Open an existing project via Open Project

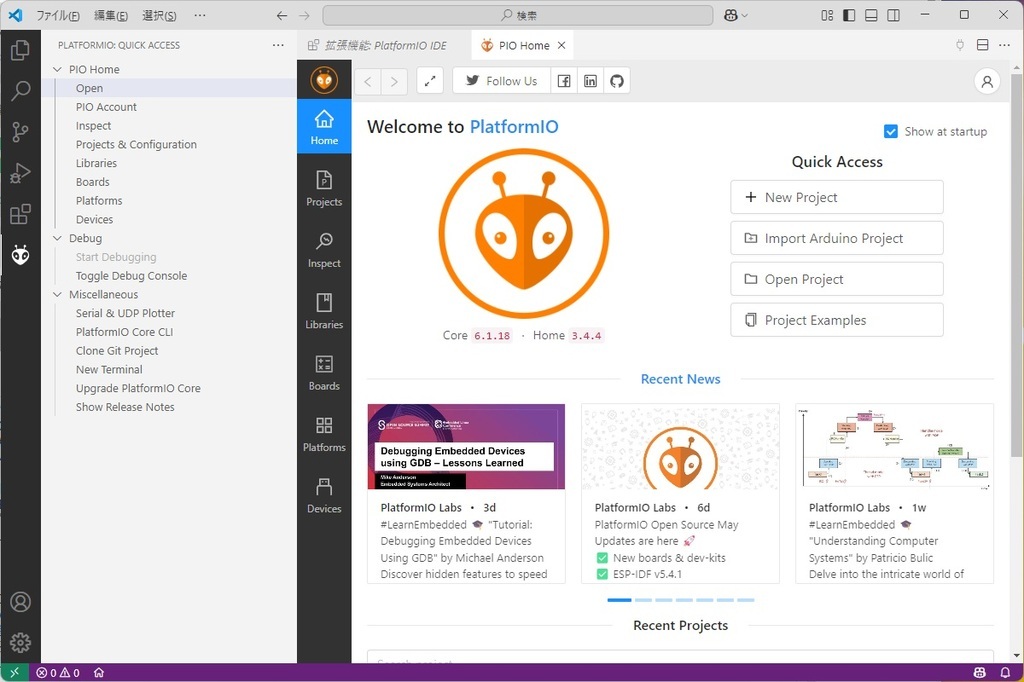click(836, 278)
